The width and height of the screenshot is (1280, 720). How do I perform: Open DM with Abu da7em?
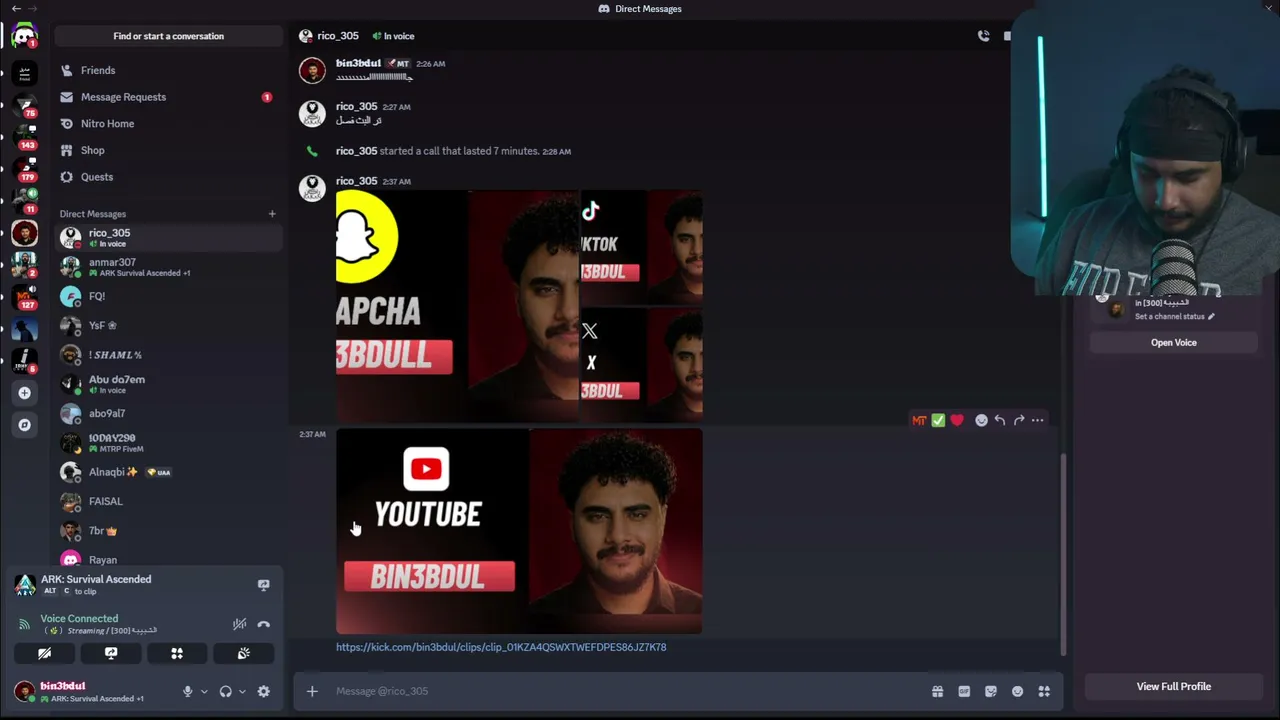point(168,384)
